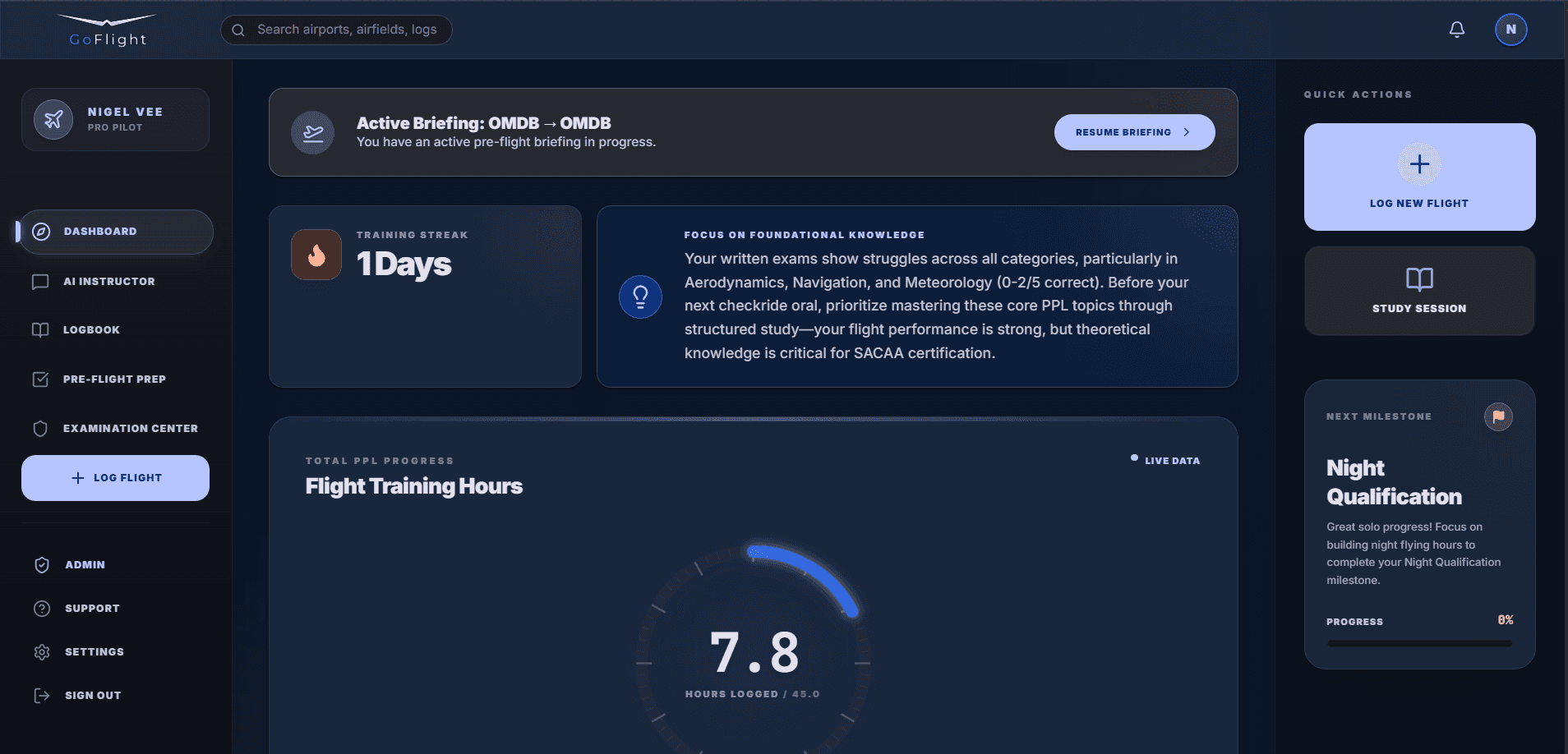Click the open book icon in Study Session
Screen dimensions: 1568x754
(x=1419, y=279)
